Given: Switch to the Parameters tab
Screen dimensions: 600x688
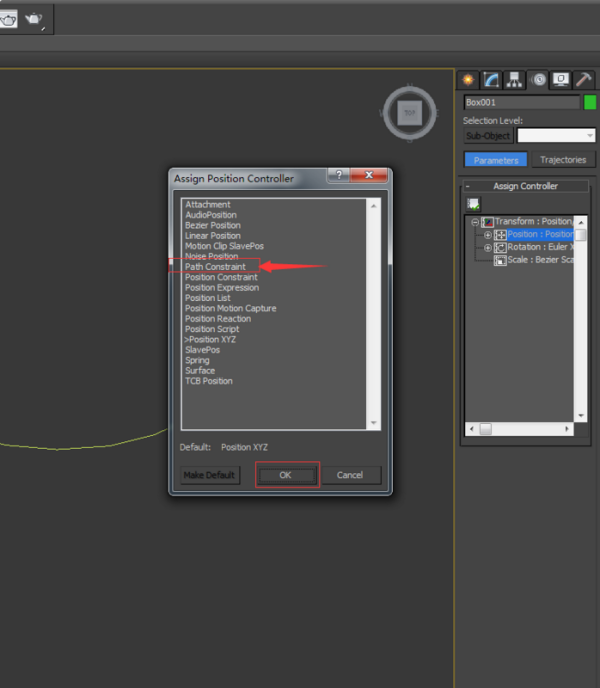Looking at the screenshot, I should coord(496,160).
